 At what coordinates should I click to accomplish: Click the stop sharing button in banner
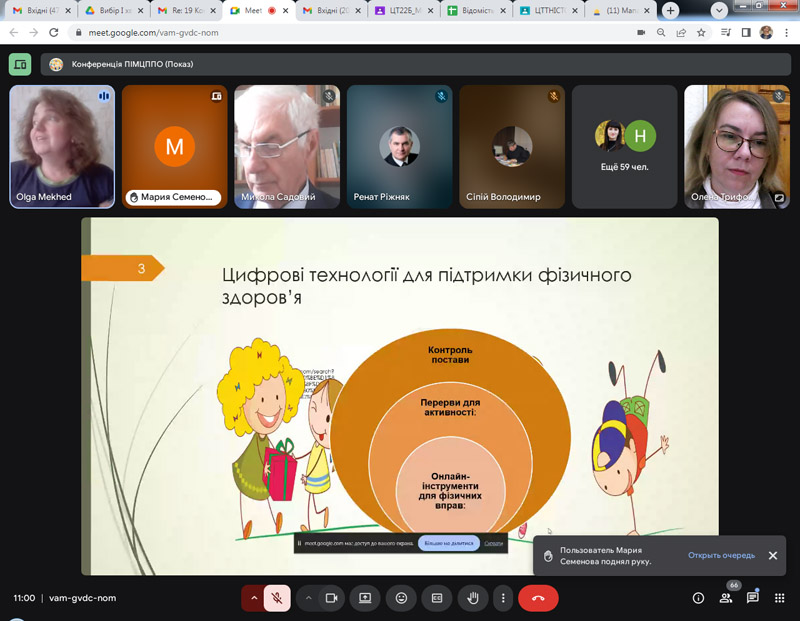448,543
